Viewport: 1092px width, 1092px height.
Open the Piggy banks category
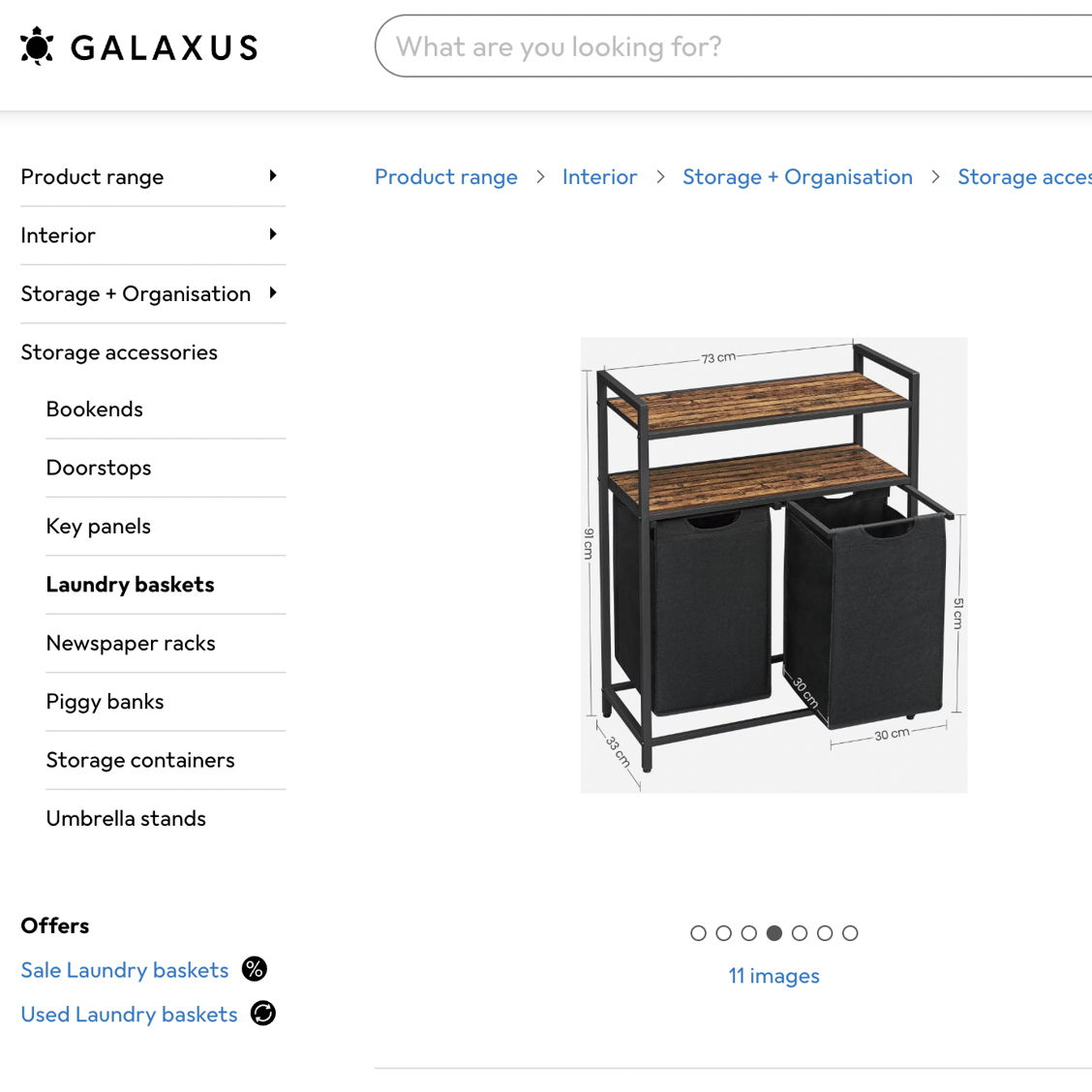click(x=105, y=702)
